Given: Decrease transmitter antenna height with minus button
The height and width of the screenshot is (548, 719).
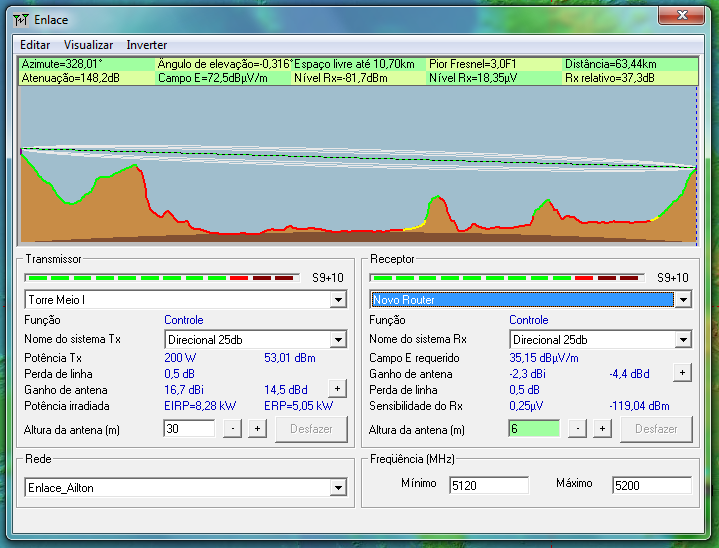Looking at the screenshot, I should click(232, 429).
